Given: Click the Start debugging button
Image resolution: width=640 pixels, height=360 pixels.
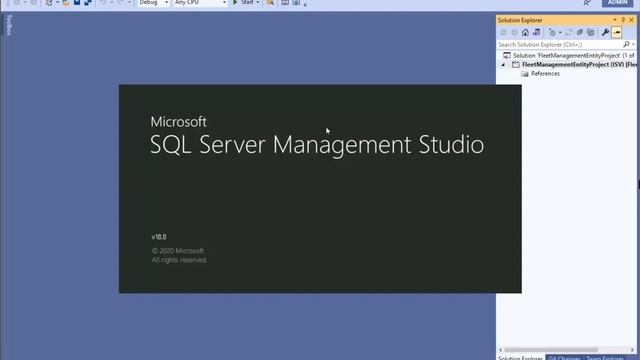Looking at the screenshot, I should point(243,2).
